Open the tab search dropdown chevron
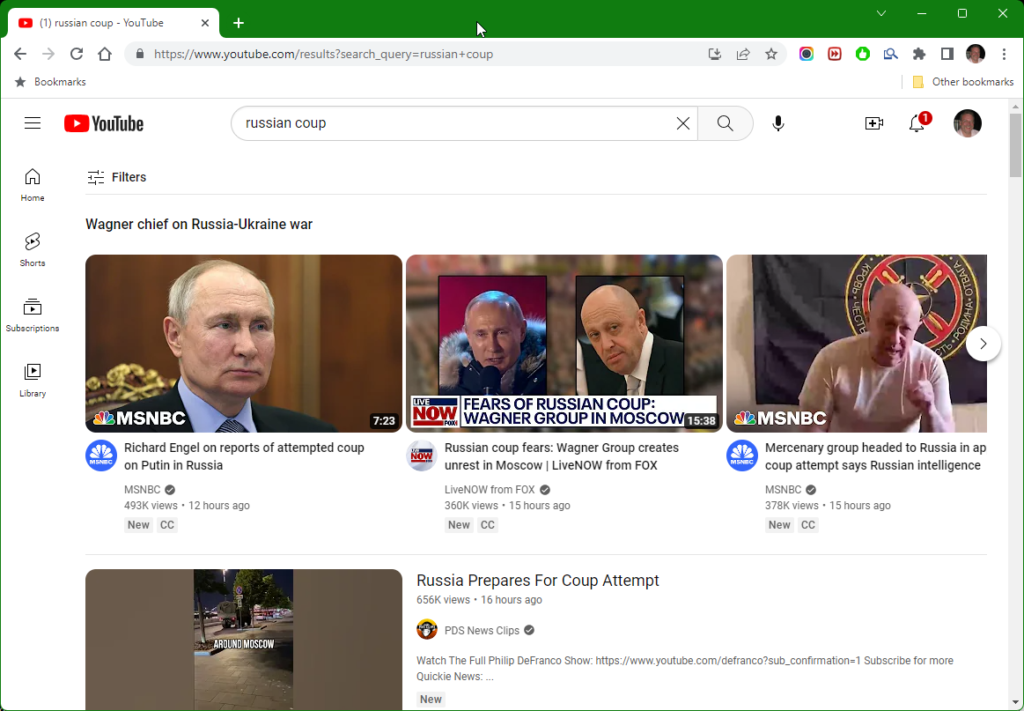The image size is (1024, 711). (881, 13)
